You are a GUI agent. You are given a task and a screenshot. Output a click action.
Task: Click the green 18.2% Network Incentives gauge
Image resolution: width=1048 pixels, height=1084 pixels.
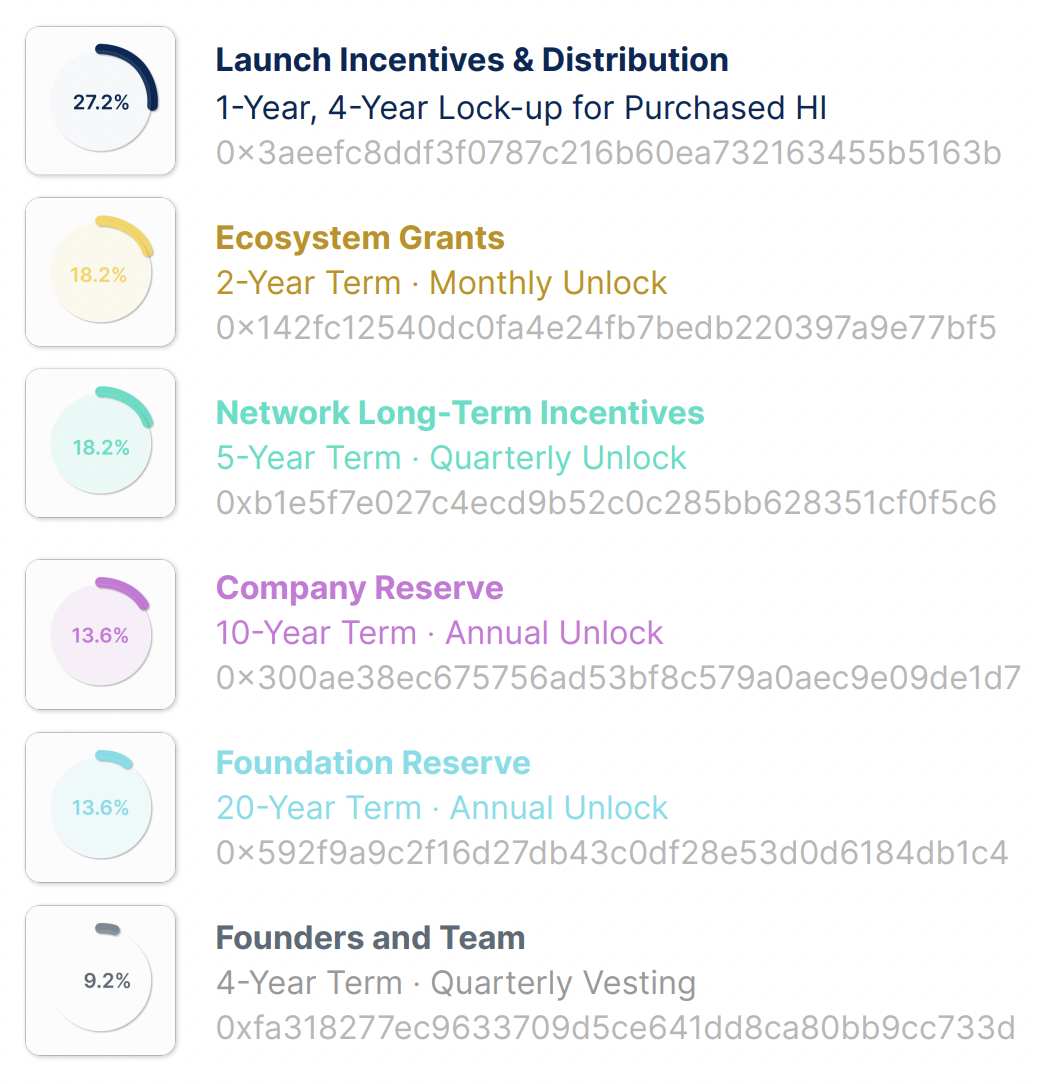tap(101, 444)
